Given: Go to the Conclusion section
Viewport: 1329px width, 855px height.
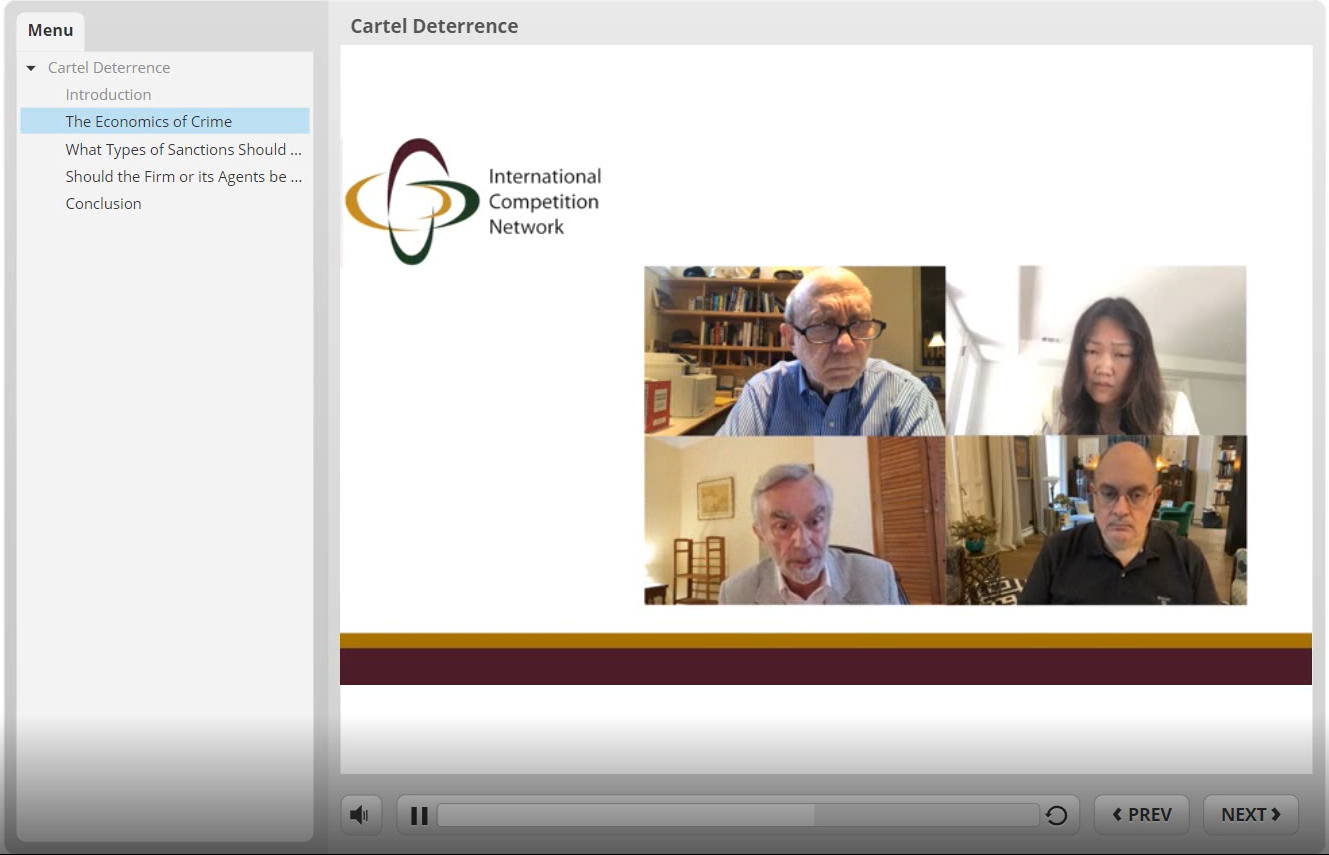Looking at the screenshot, I should pyautogui.click(x=103, y=204).
